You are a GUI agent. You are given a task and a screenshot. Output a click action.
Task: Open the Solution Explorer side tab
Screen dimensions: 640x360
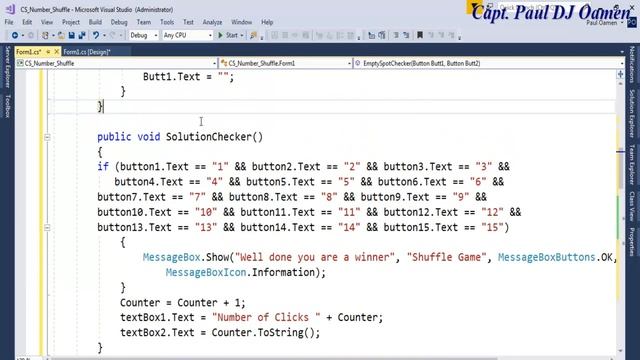(x=632, y=113)
